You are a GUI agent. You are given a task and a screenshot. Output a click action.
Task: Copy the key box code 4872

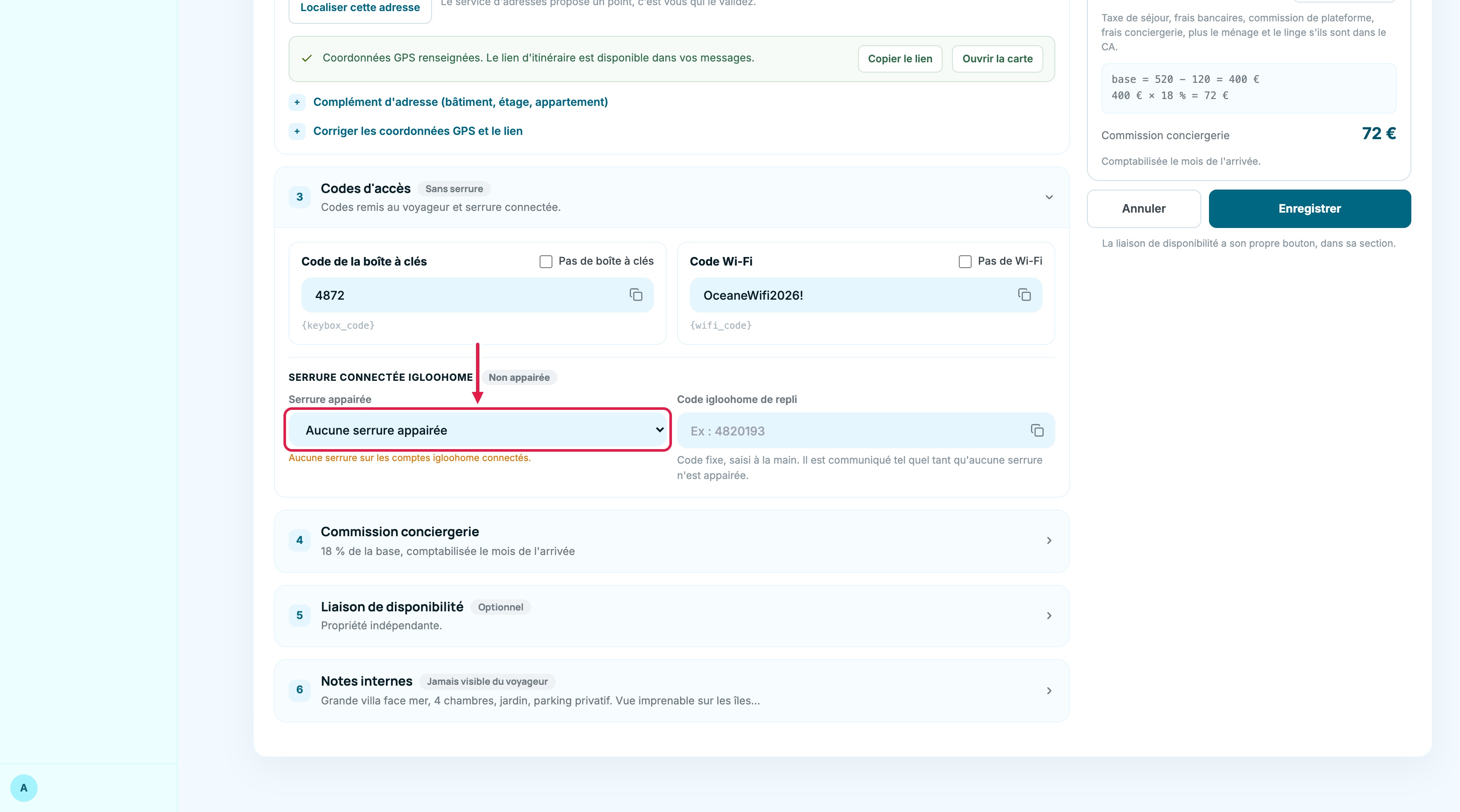(636, 295)
